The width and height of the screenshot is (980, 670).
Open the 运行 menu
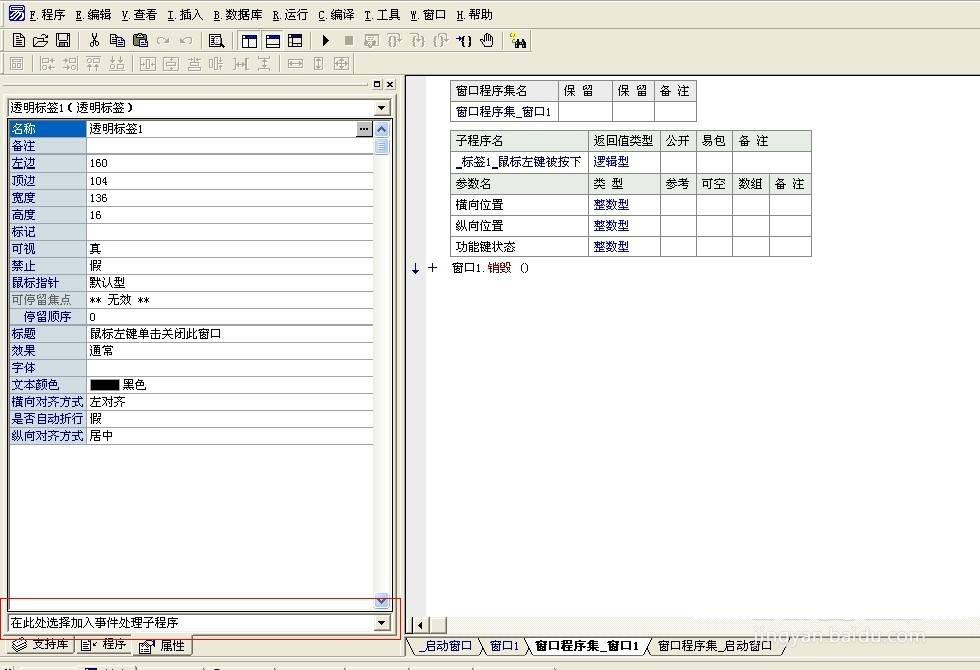click(x=290, y=15)
